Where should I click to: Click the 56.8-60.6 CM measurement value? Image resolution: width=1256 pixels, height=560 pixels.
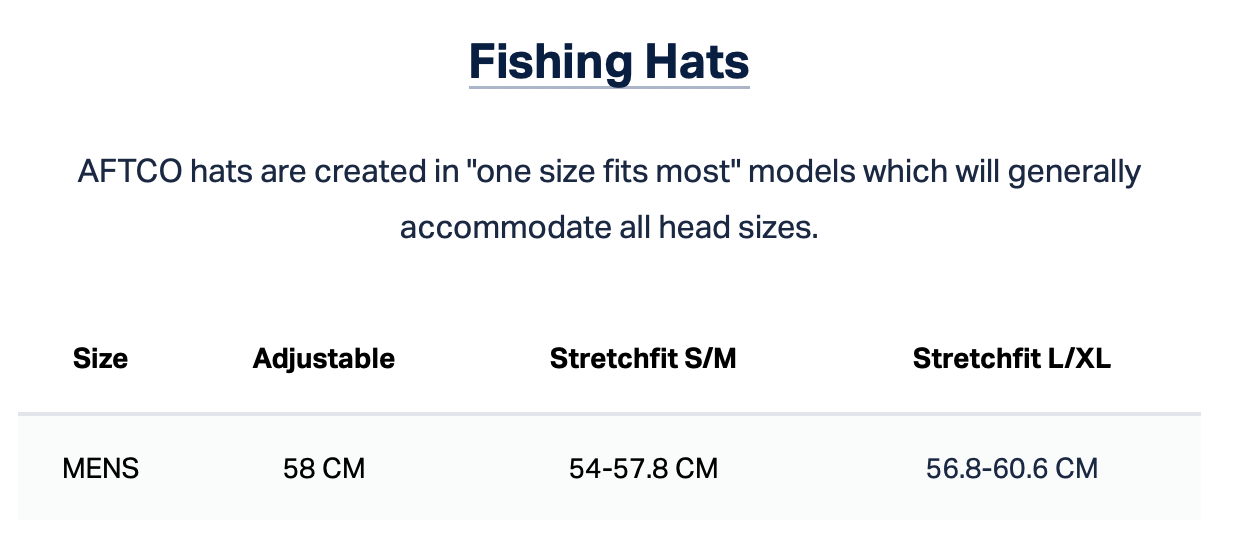1011,468
